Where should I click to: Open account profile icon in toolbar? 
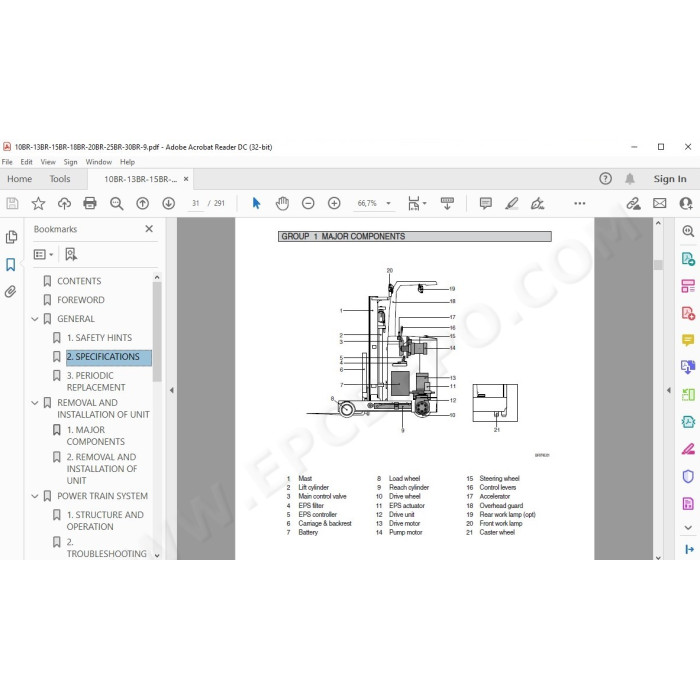686,204
